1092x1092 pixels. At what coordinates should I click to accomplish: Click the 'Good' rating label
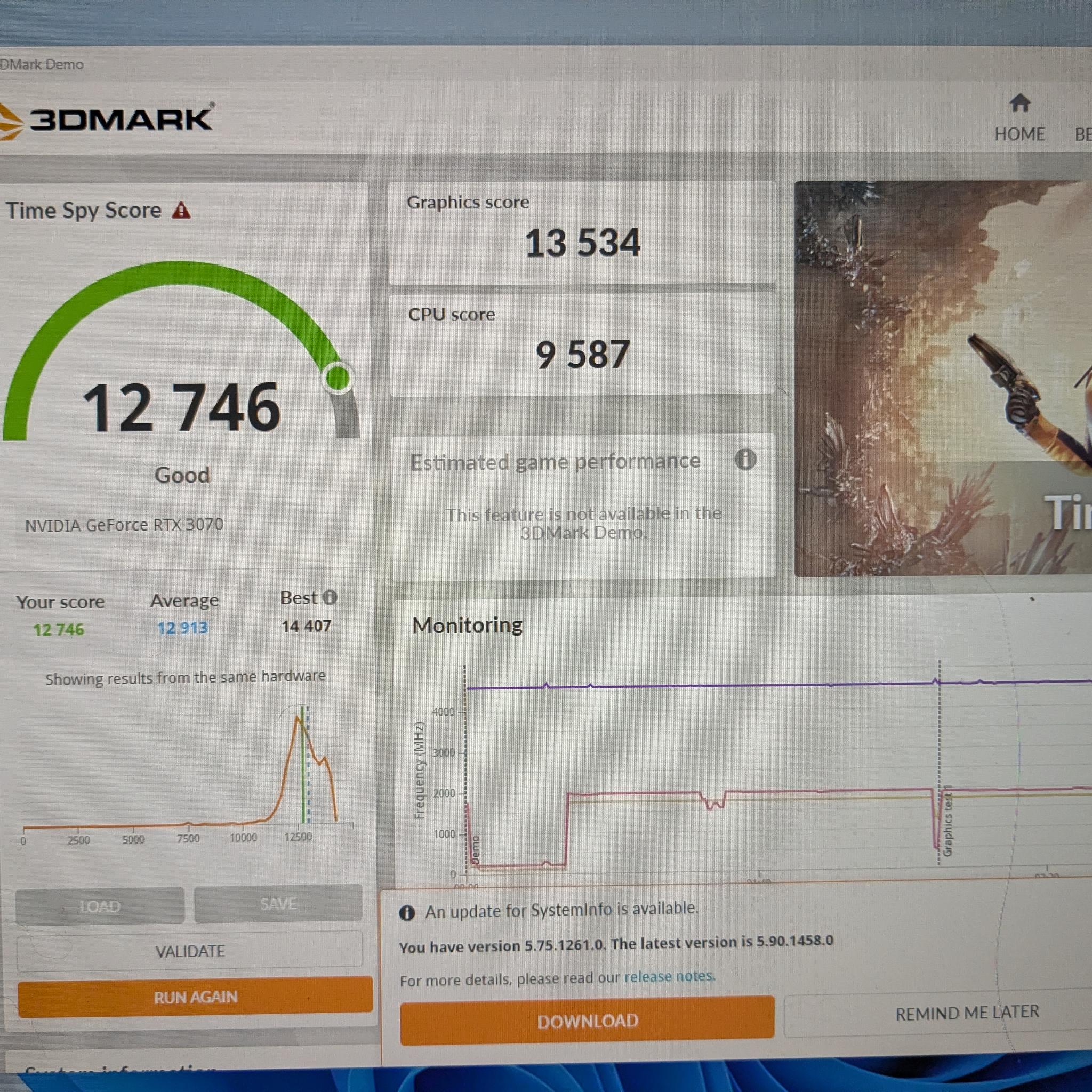coord(182,475)
